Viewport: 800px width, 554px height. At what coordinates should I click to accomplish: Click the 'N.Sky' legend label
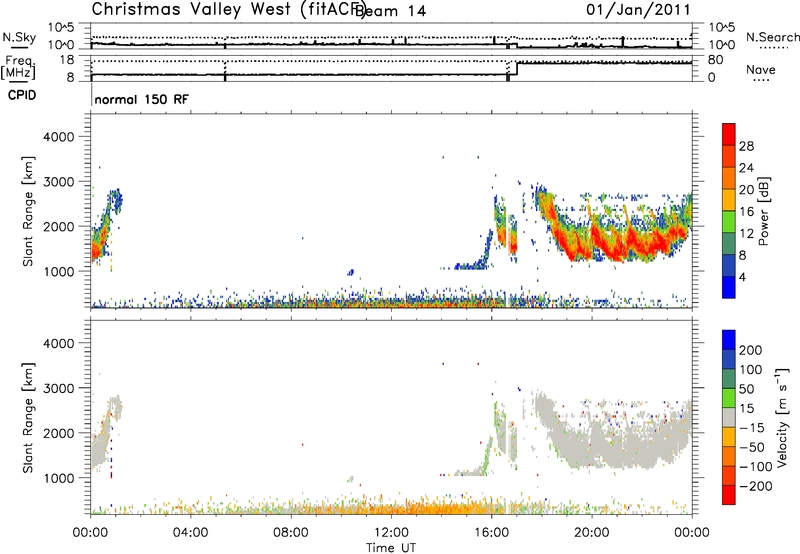point(19,37)
